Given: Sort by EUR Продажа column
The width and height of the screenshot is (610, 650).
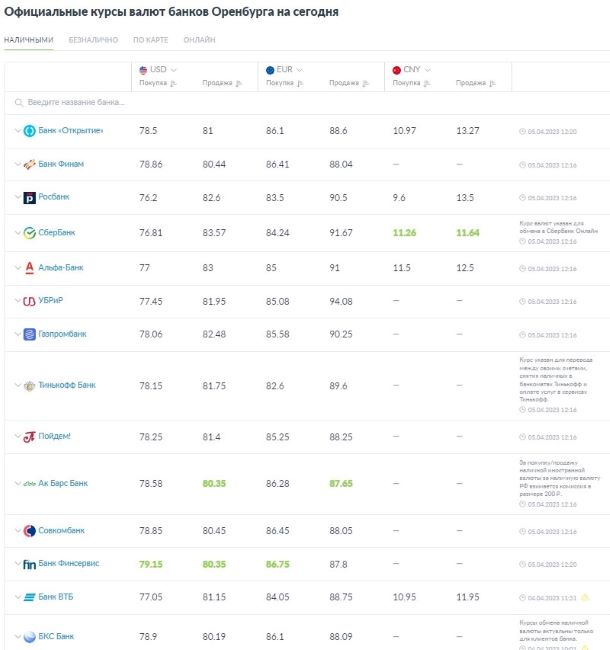Looking at the screenshot, I should (x=366, y=84).
